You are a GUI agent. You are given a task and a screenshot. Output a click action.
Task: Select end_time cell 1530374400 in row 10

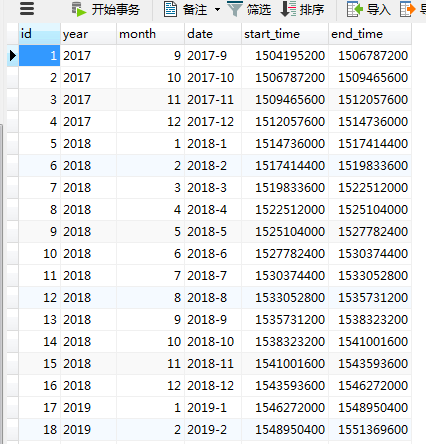click(x=370, y=254)
